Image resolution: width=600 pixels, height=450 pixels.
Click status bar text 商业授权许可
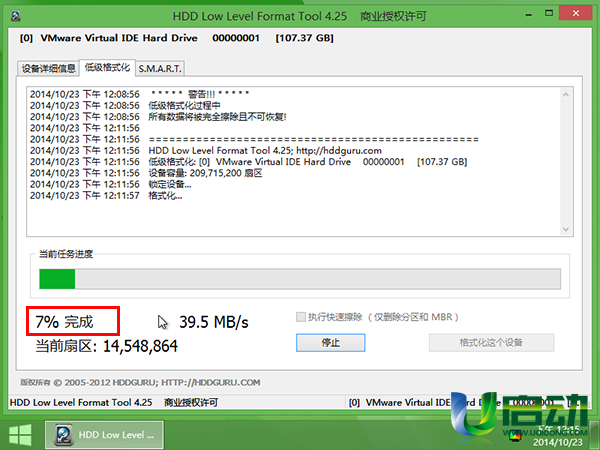(x=191, y=403)
